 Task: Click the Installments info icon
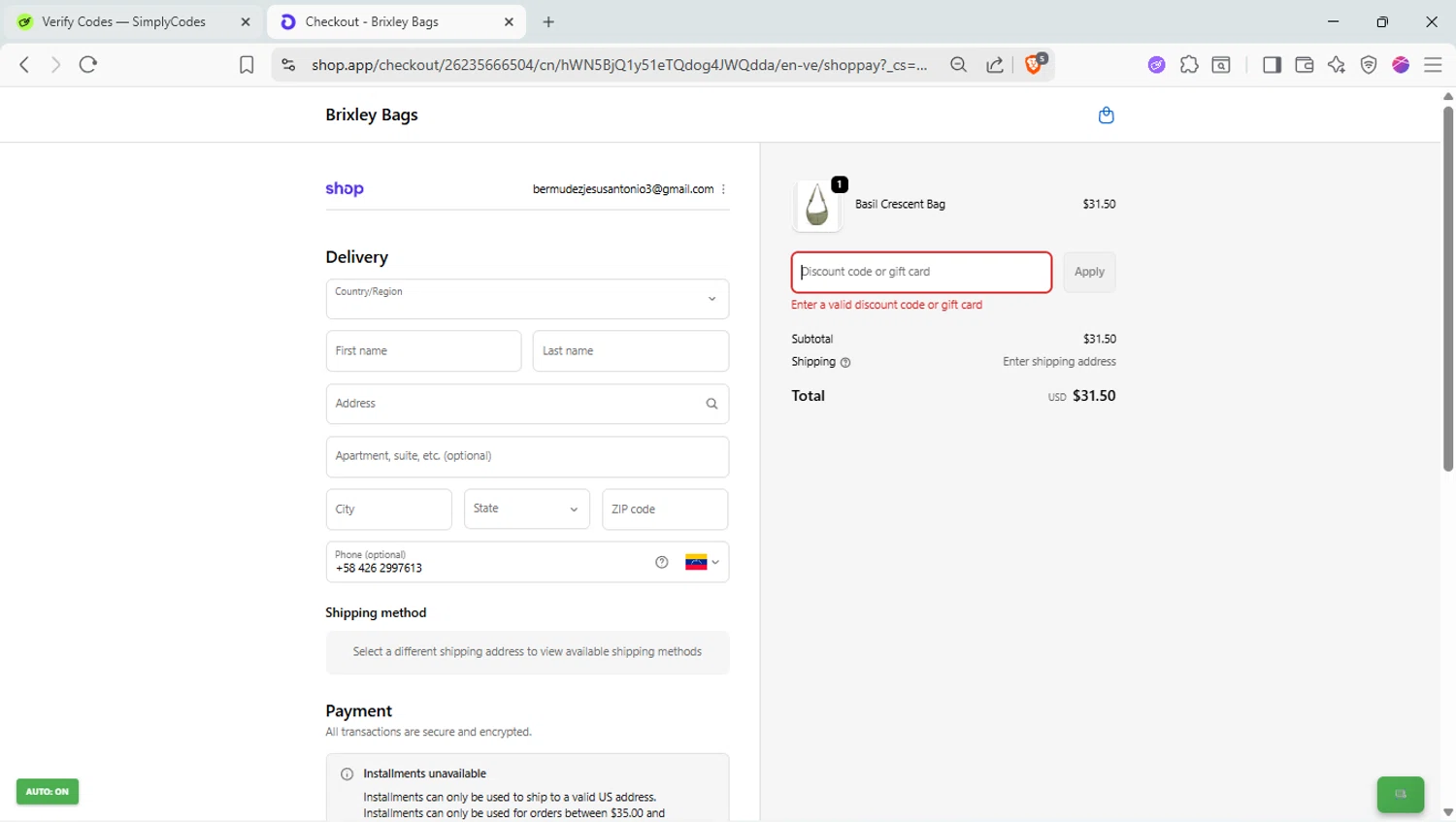coord(347,774)
